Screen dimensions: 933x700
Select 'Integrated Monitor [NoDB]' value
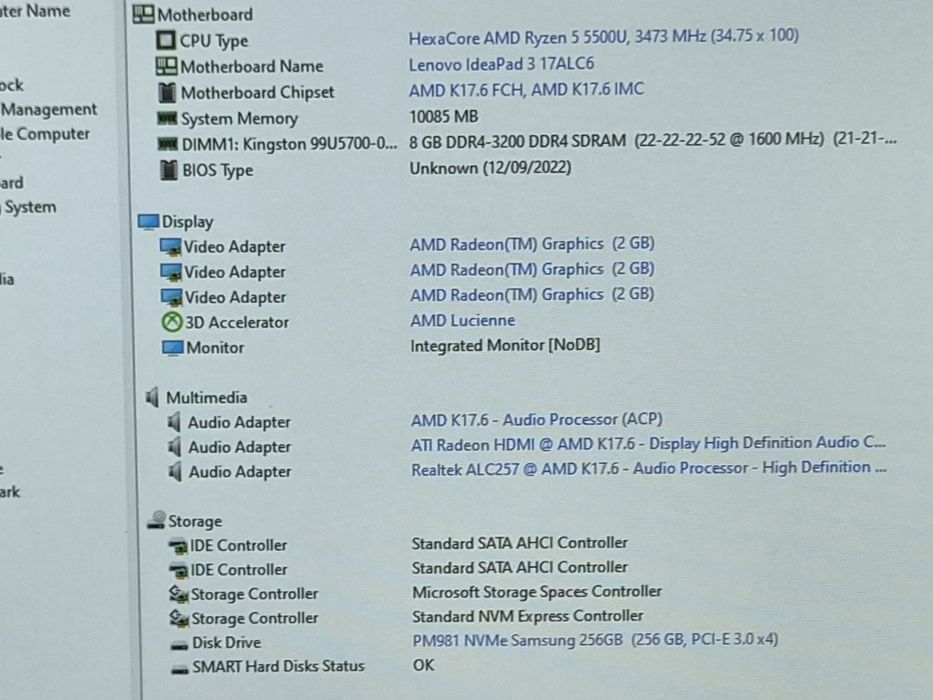pyautogui.click(x=505, y=345)
